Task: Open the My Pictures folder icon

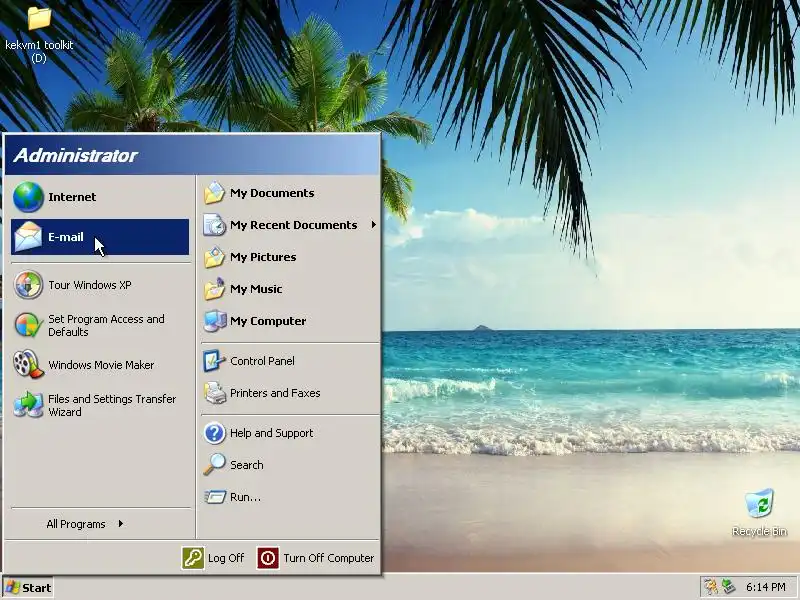Action: coord(215,257)
